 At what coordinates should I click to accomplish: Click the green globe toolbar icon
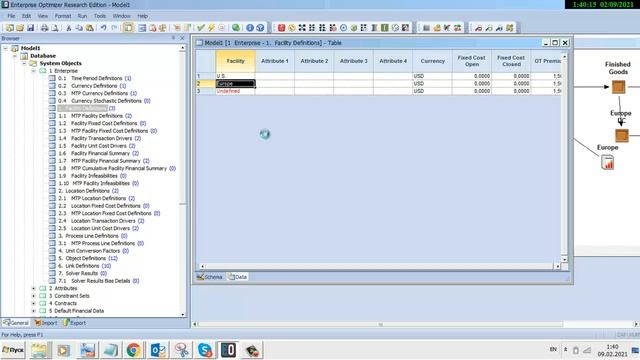pyautogui.click(x=236, y=28)
